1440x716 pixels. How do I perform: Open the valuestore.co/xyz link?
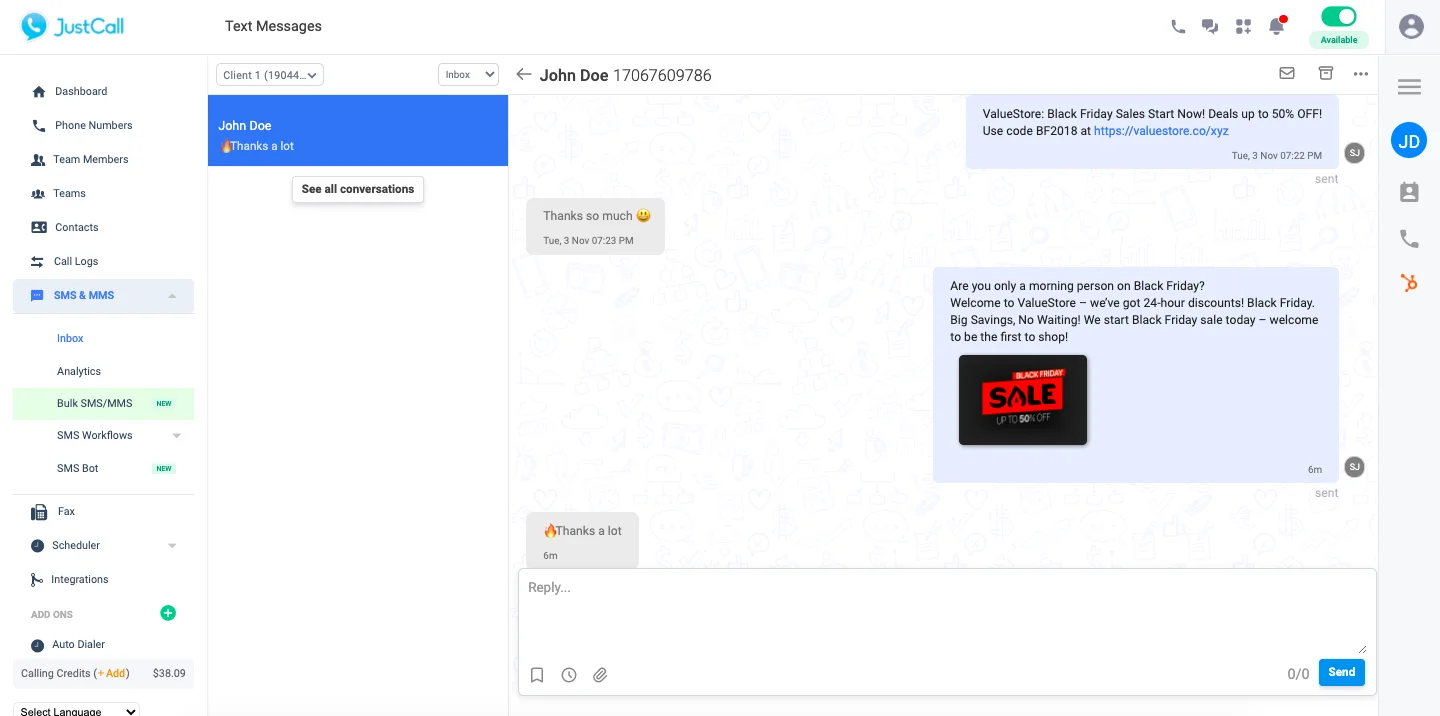tap(1161, 131)
